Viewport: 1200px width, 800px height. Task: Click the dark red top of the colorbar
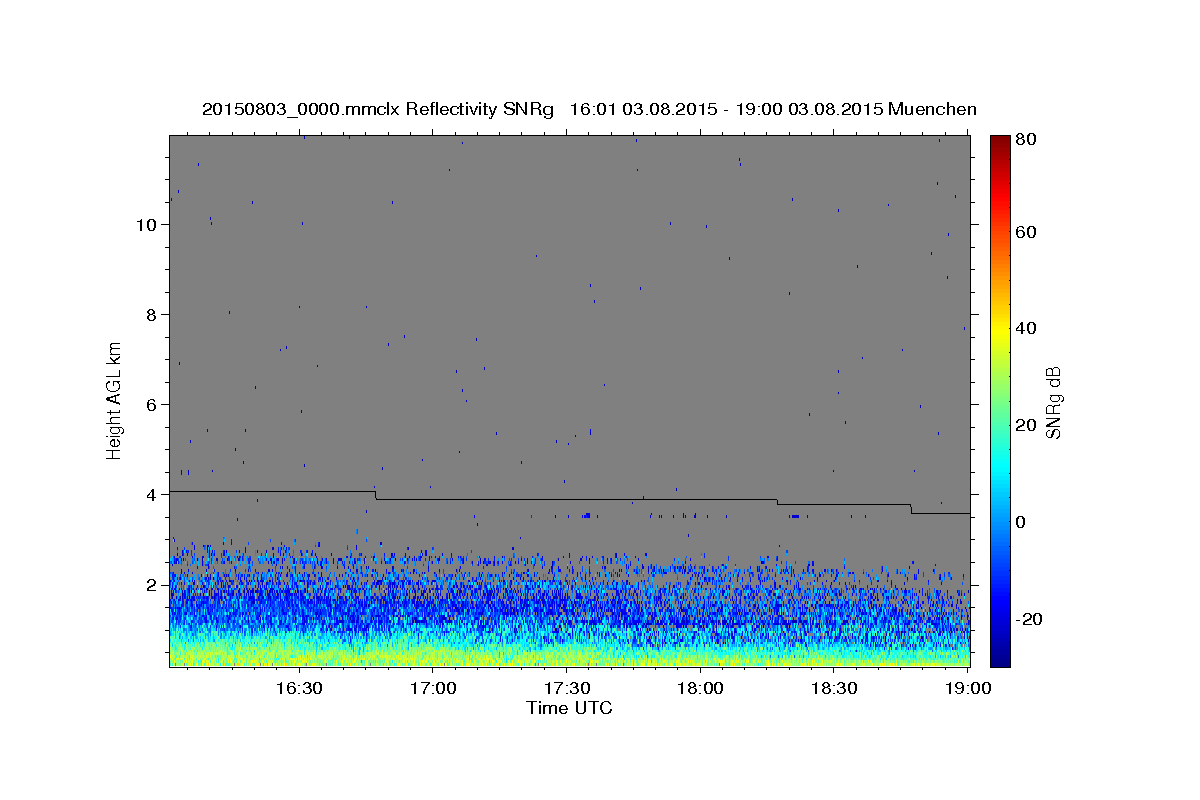(x=1000, y=142)
